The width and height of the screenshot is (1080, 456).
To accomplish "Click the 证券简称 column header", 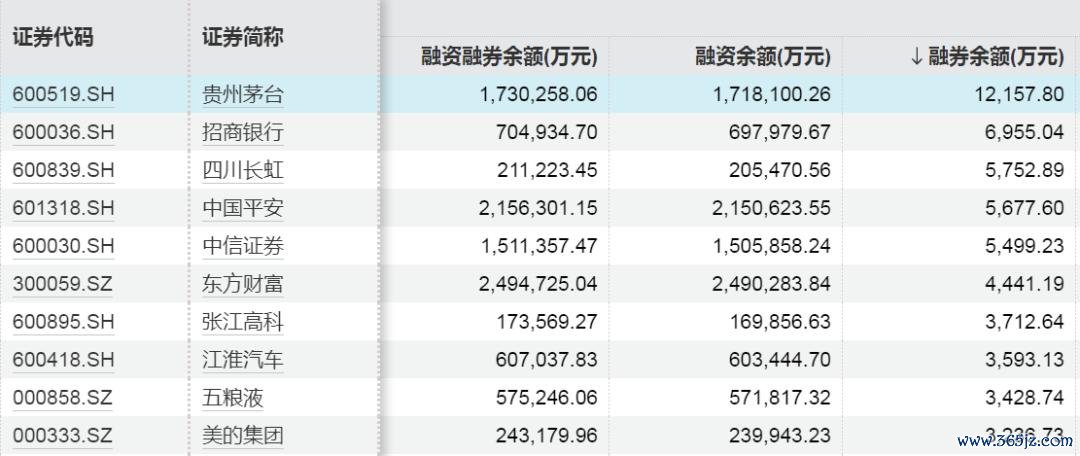I will pyautogui.click(x=242, y=37).
